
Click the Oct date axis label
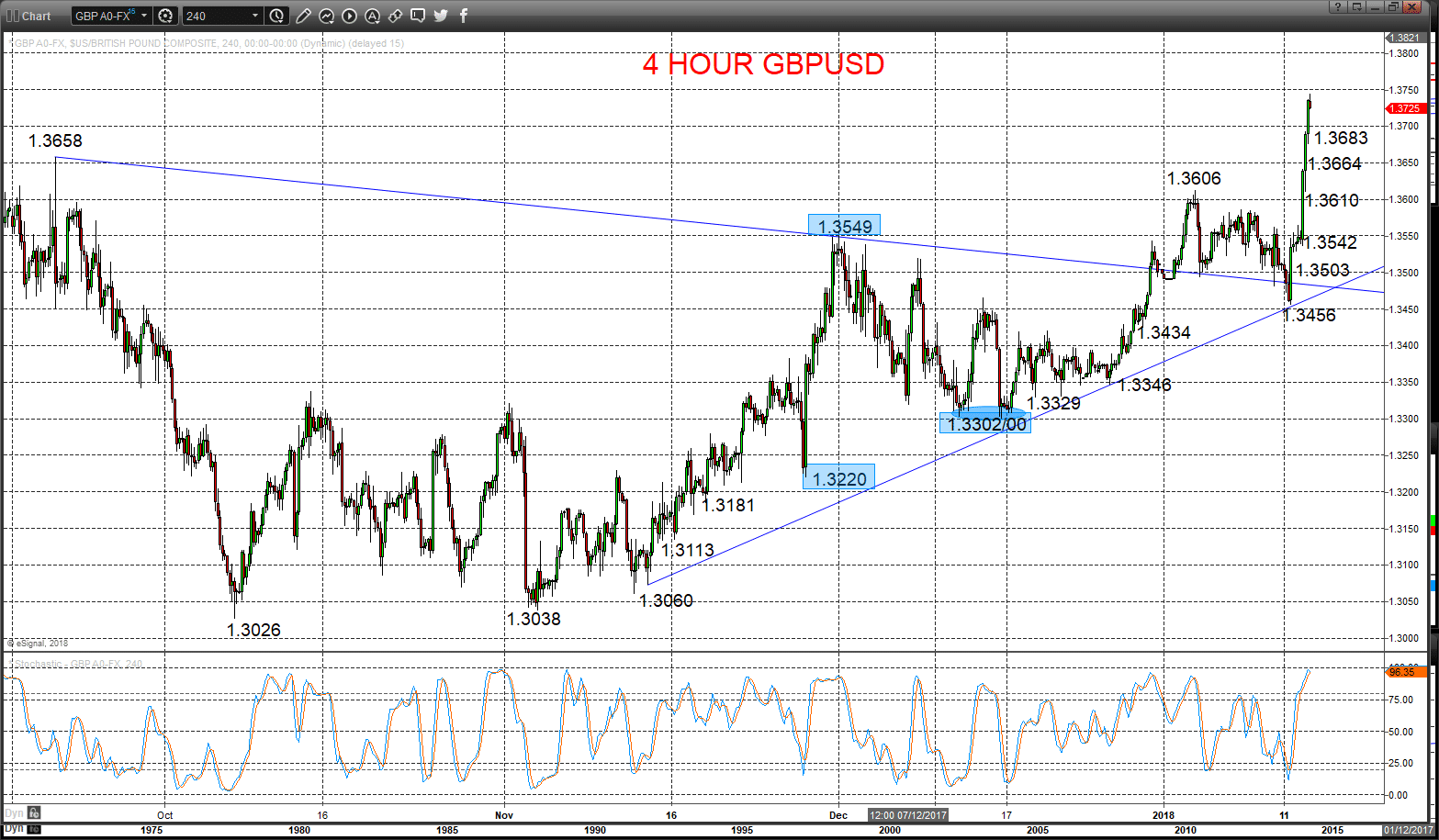tap(164, 814)
